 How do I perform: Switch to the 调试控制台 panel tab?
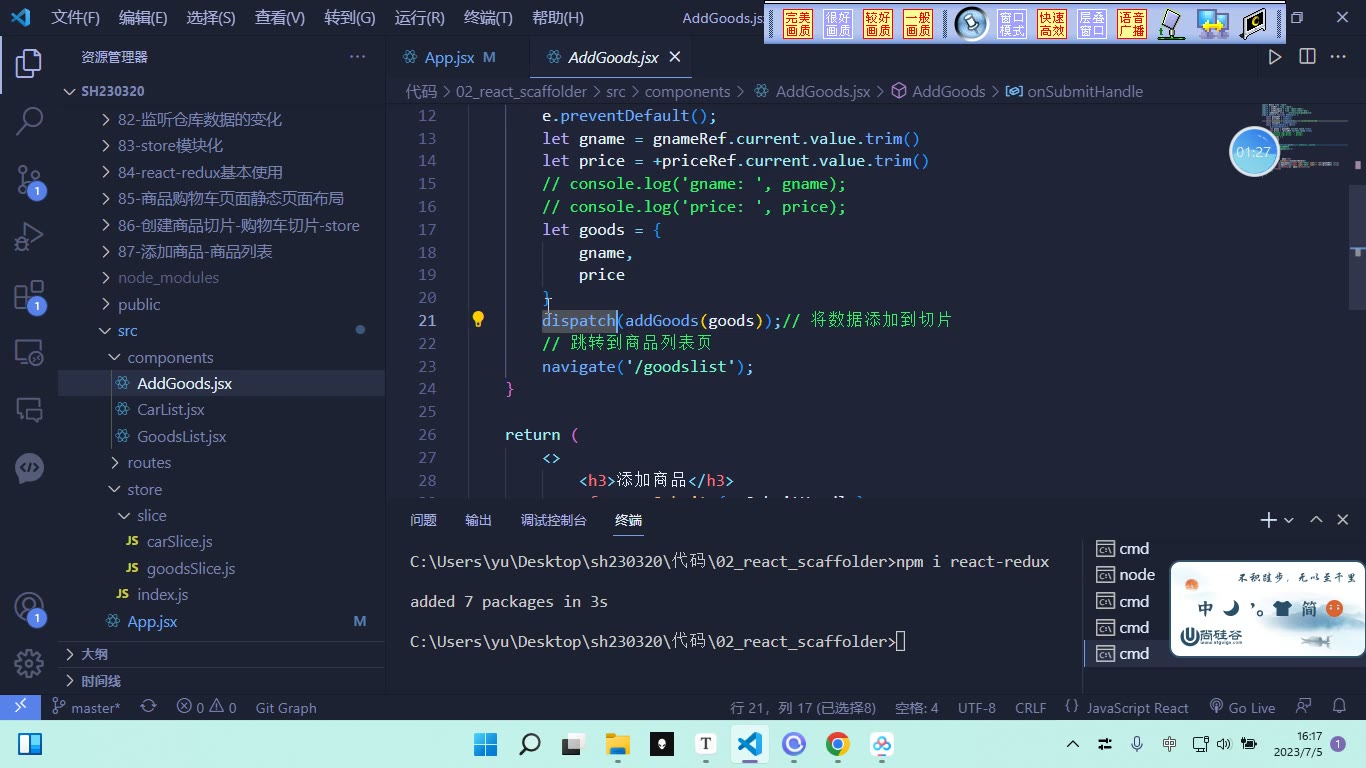(x=553, y=520)
